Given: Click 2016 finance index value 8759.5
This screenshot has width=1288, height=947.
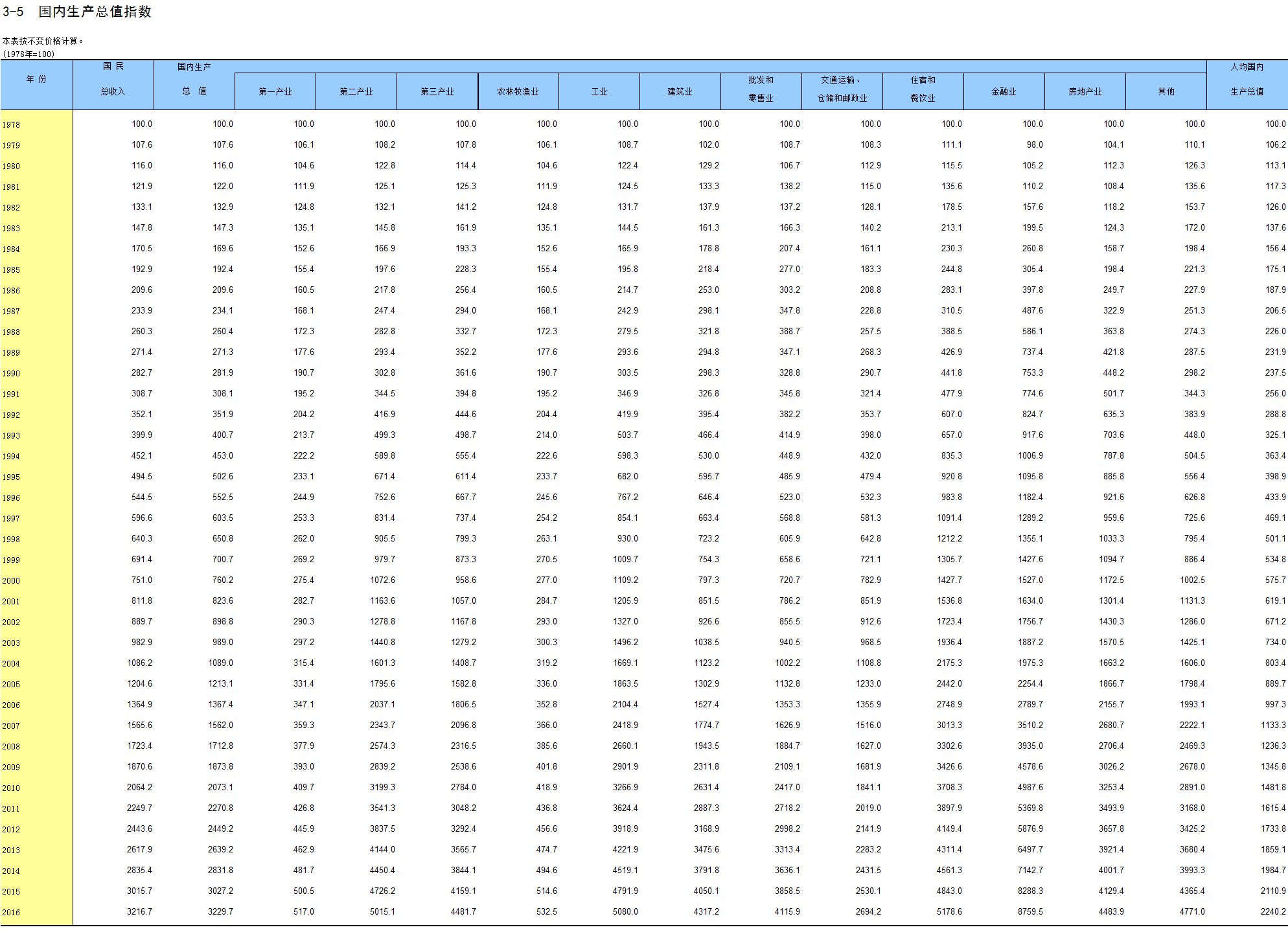Looking at the screenshot, I should 1030,911.
